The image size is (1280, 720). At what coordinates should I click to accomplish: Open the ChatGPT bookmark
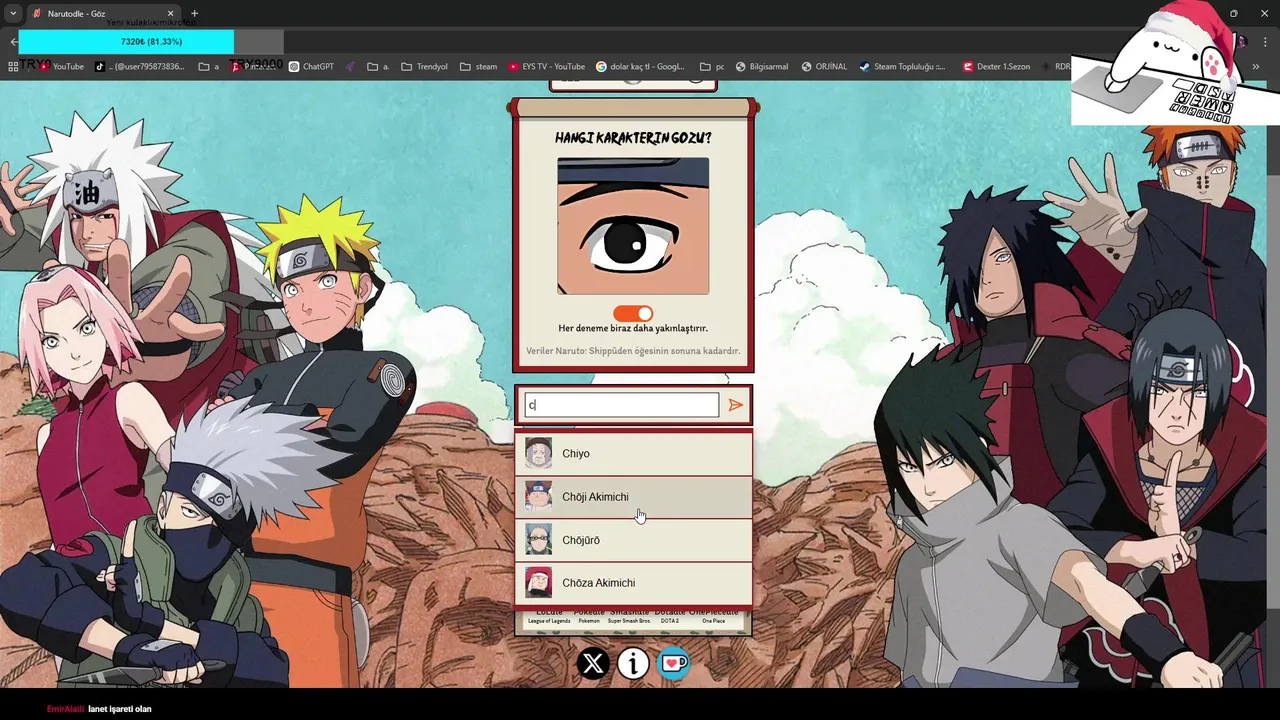tap(311, 67)
